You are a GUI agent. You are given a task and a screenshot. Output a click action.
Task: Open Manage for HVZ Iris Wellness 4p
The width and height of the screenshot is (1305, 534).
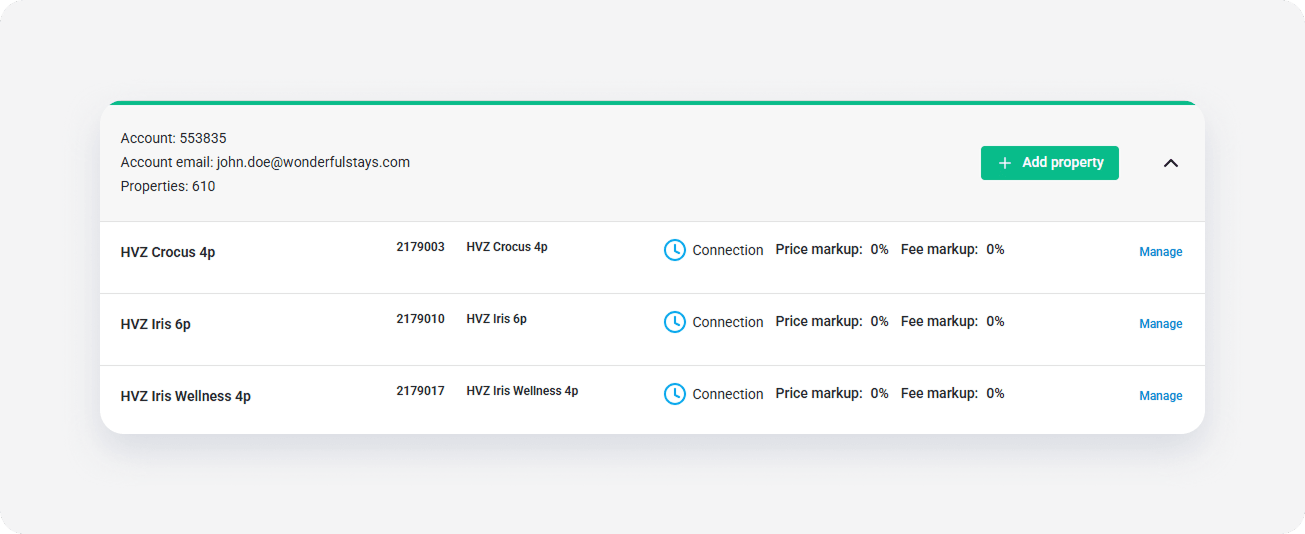click(1161, 396)
